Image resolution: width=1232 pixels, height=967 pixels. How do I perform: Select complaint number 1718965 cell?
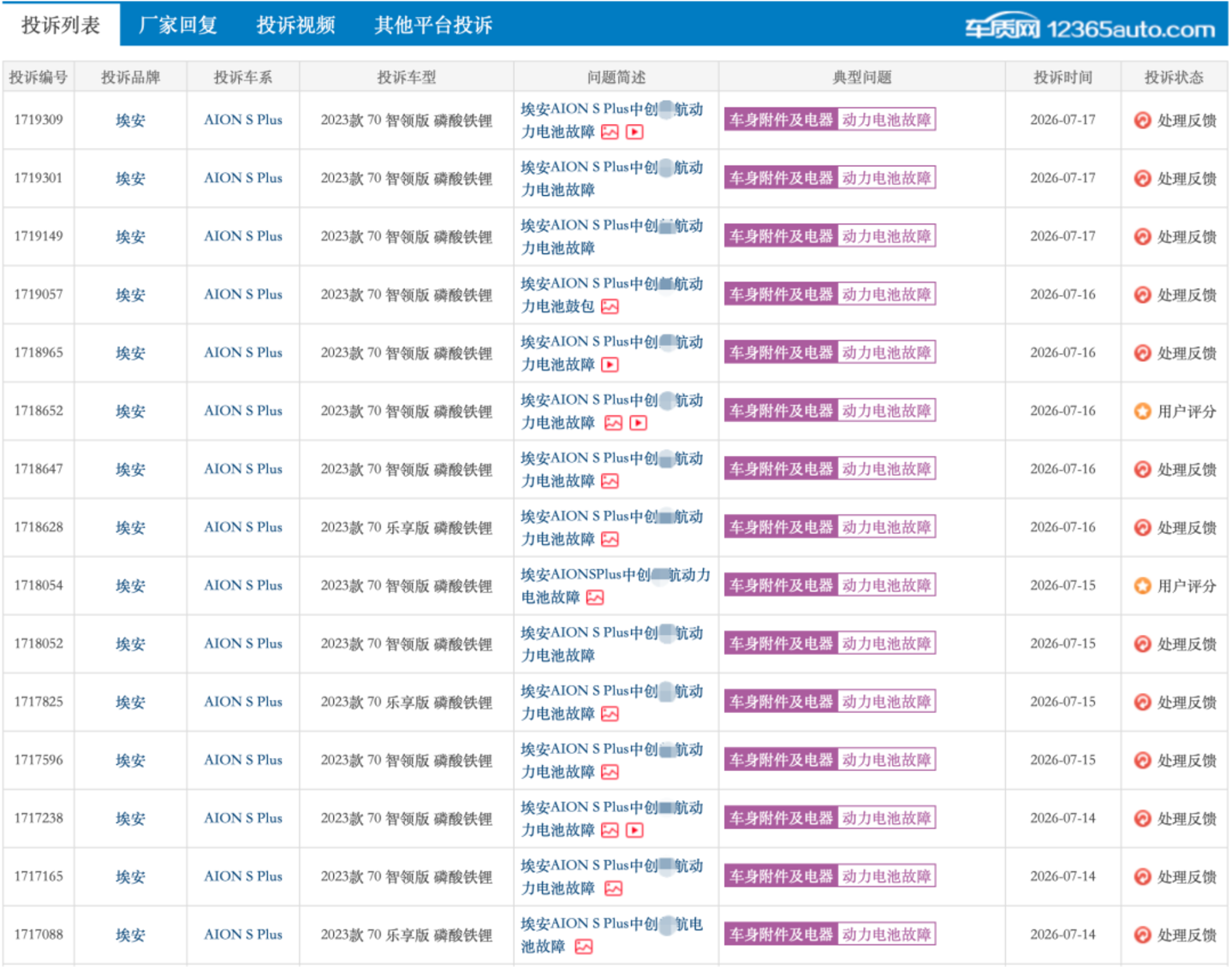point(39,353)
